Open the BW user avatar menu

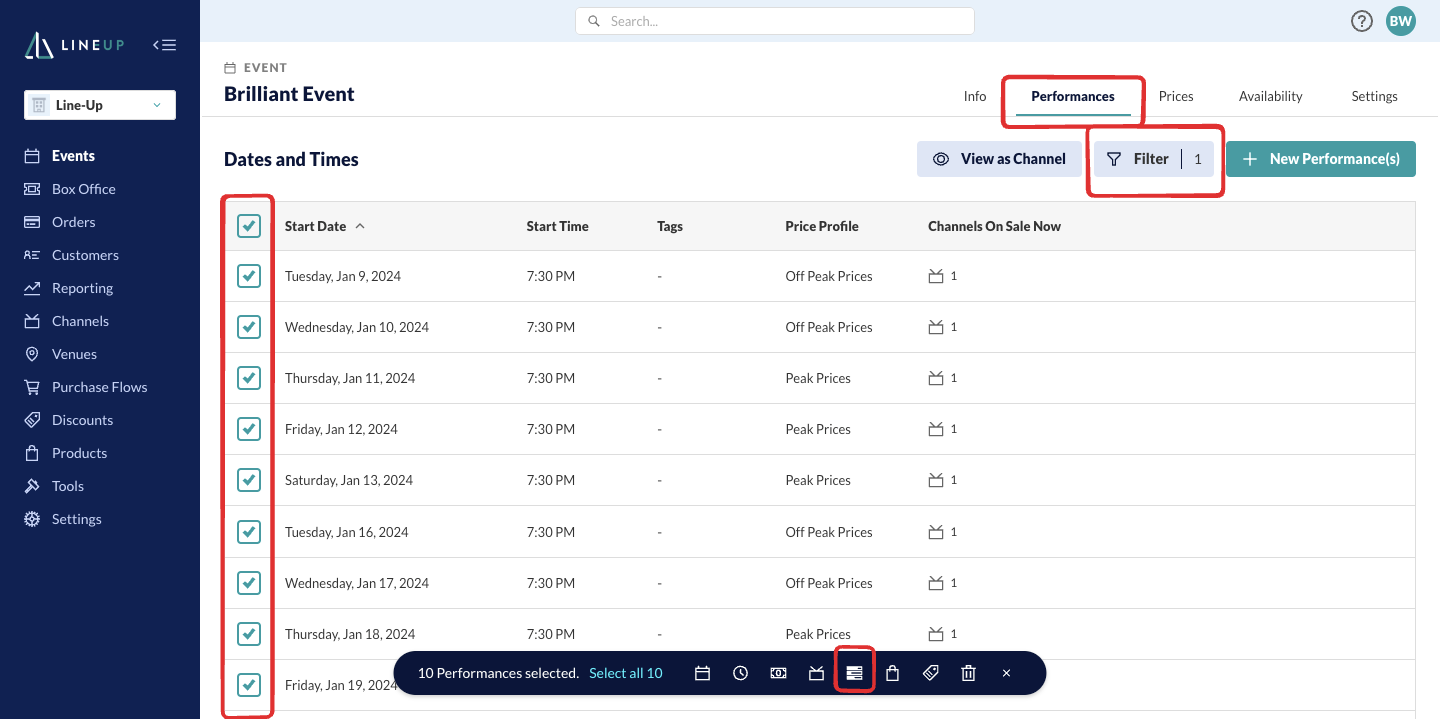1400,21
